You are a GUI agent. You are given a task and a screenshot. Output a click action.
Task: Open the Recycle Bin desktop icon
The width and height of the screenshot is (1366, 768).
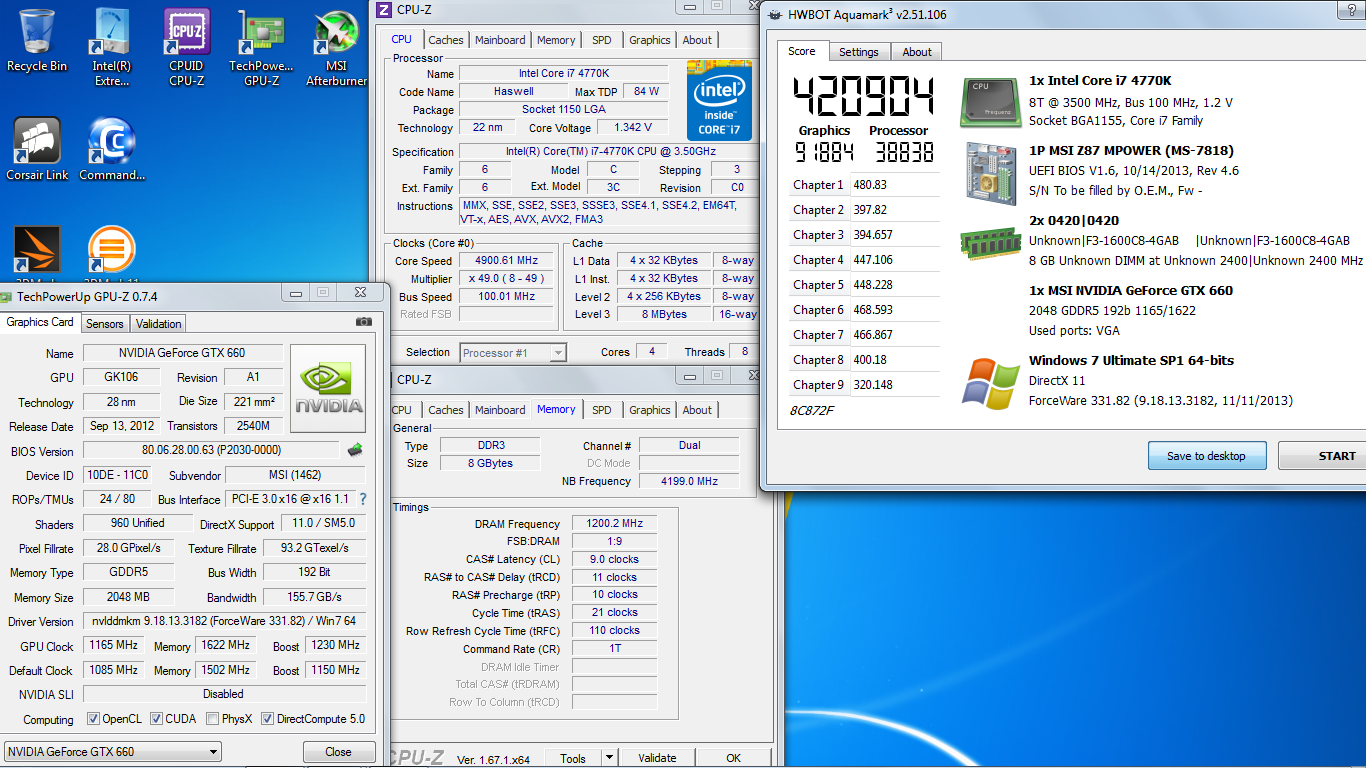click(x=37, y=42)
